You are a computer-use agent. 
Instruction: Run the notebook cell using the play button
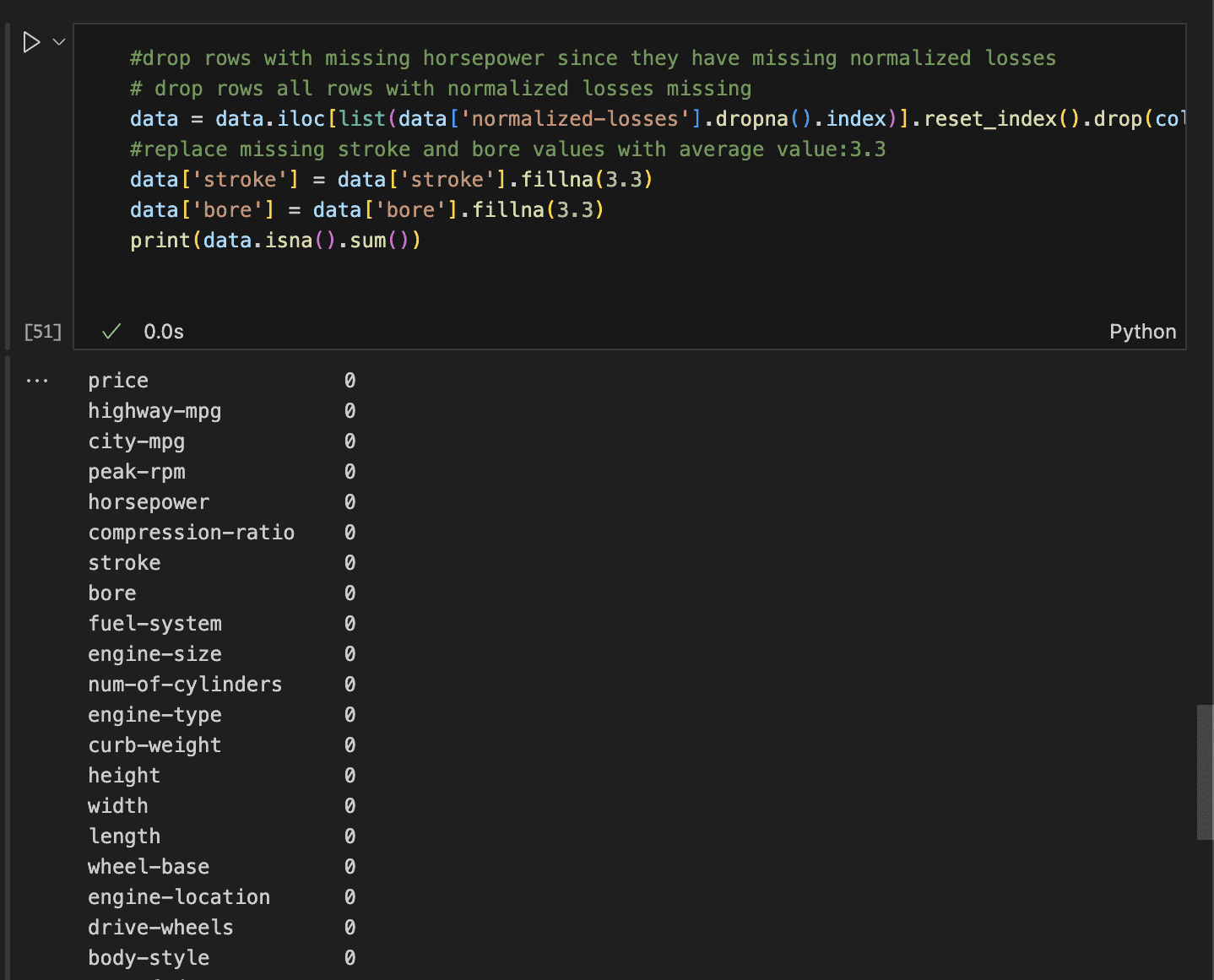[30, 41]
